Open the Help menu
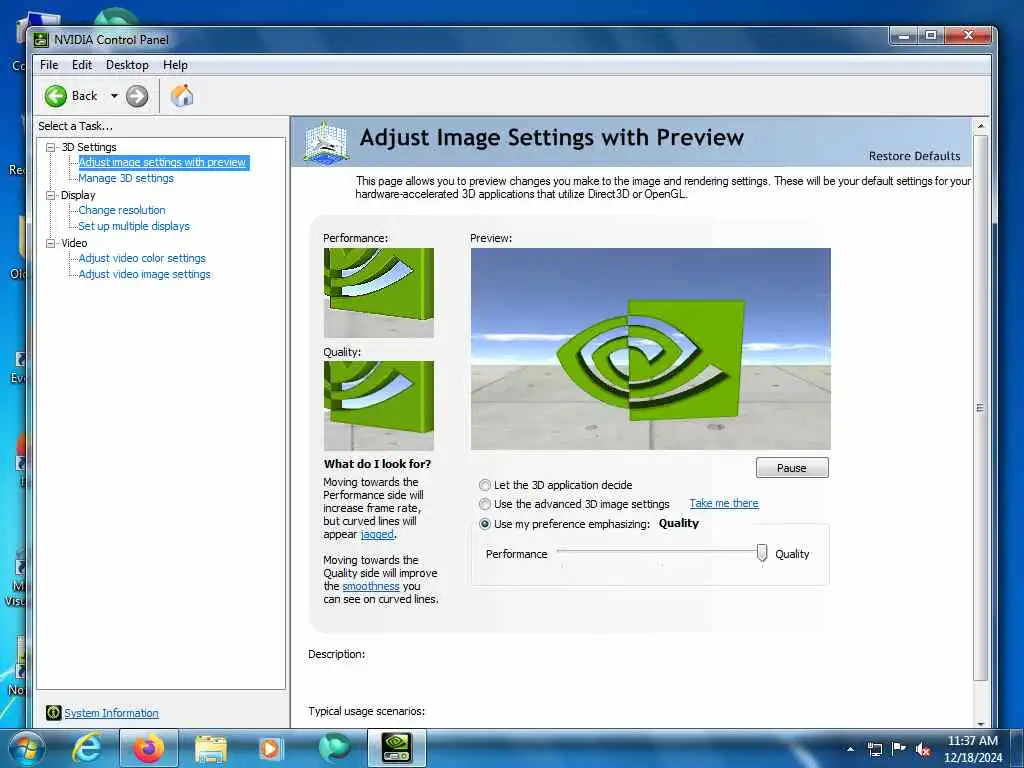The image size is (1024, 768). (x=175, y=65)
